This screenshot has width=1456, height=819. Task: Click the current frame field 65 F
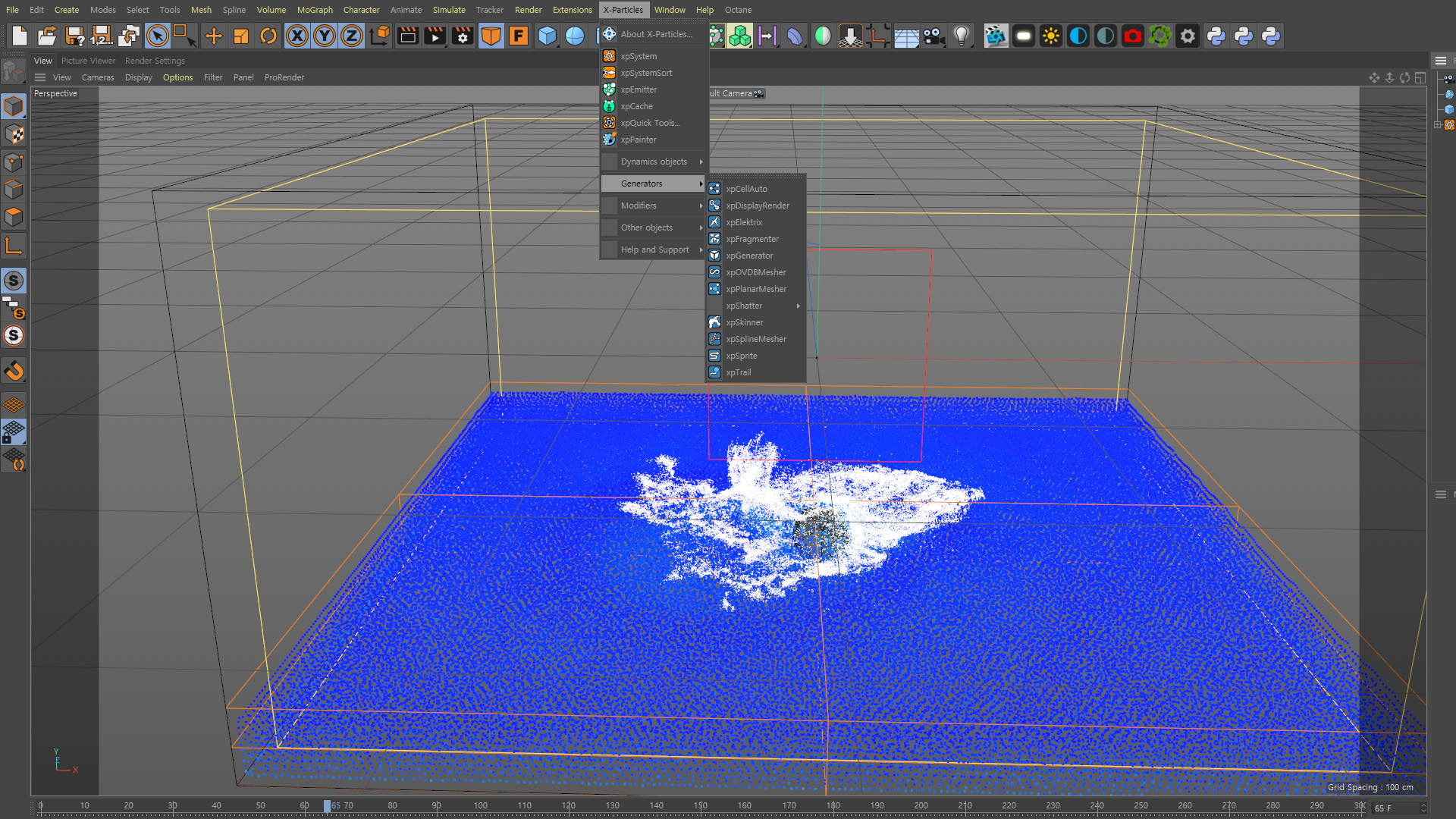click(x=1394, y=808)
